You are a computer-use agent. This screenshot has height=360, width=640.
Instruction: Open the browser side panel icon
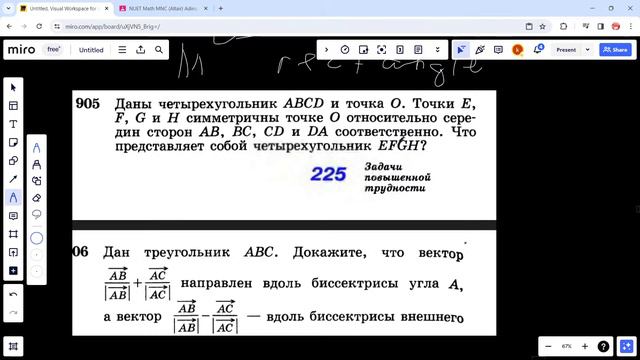coord(600,27)
